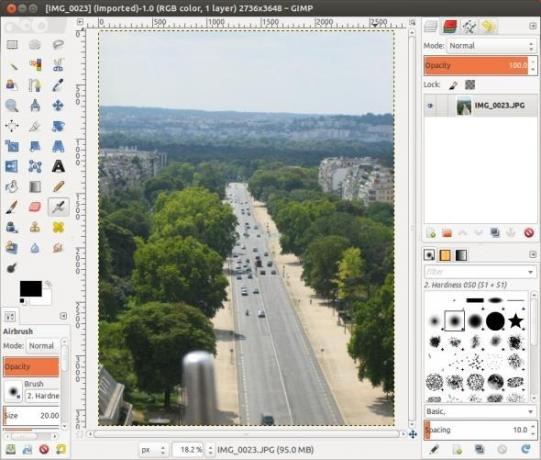Image resolution: width=541 pixels, height=460 pixels.
Task: Select the Eraser tool
Action: (x=35, y=207)
